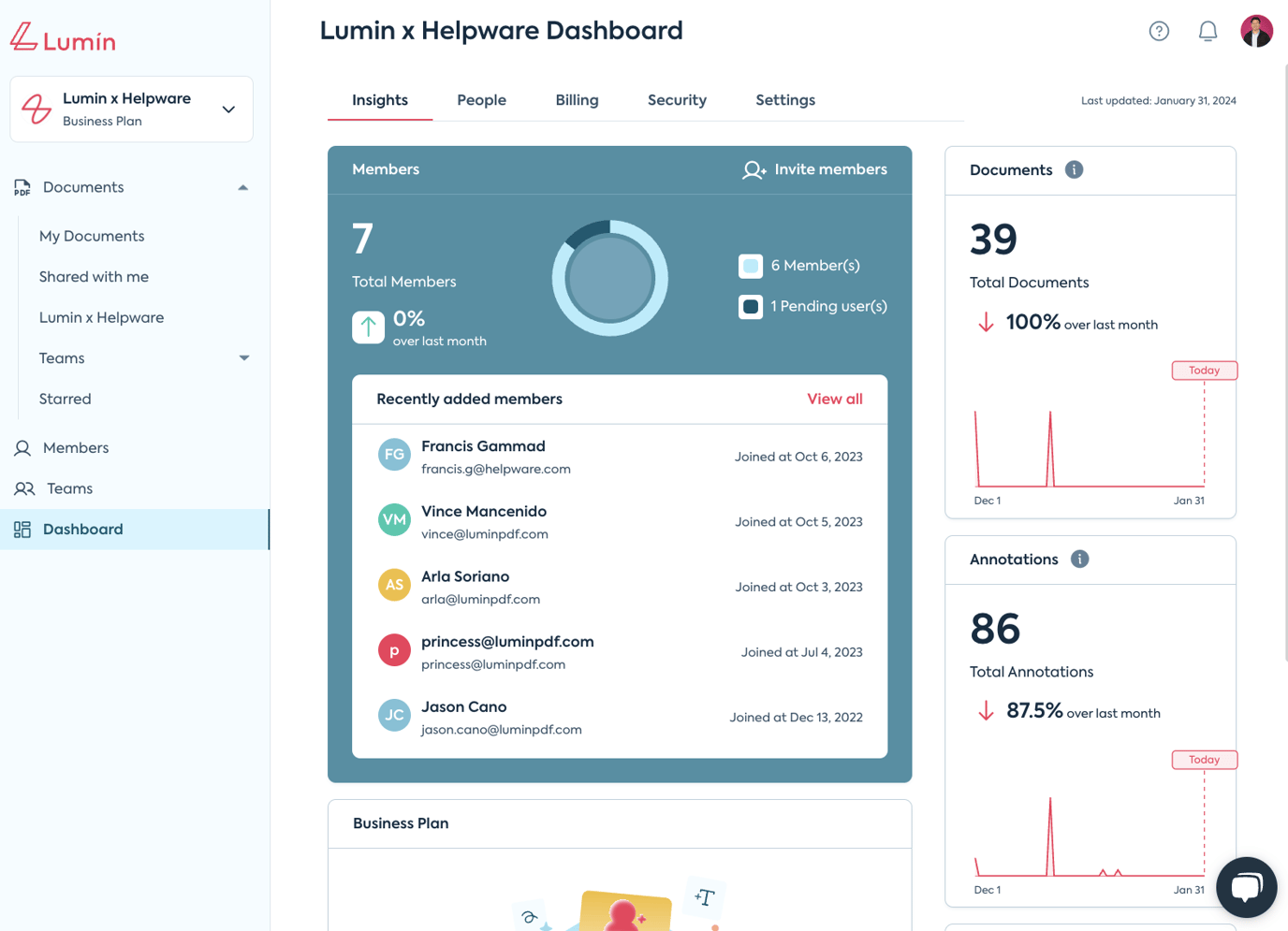1288x931 pixels.
Task: Switch to the Billing tab
Action: 577,100
